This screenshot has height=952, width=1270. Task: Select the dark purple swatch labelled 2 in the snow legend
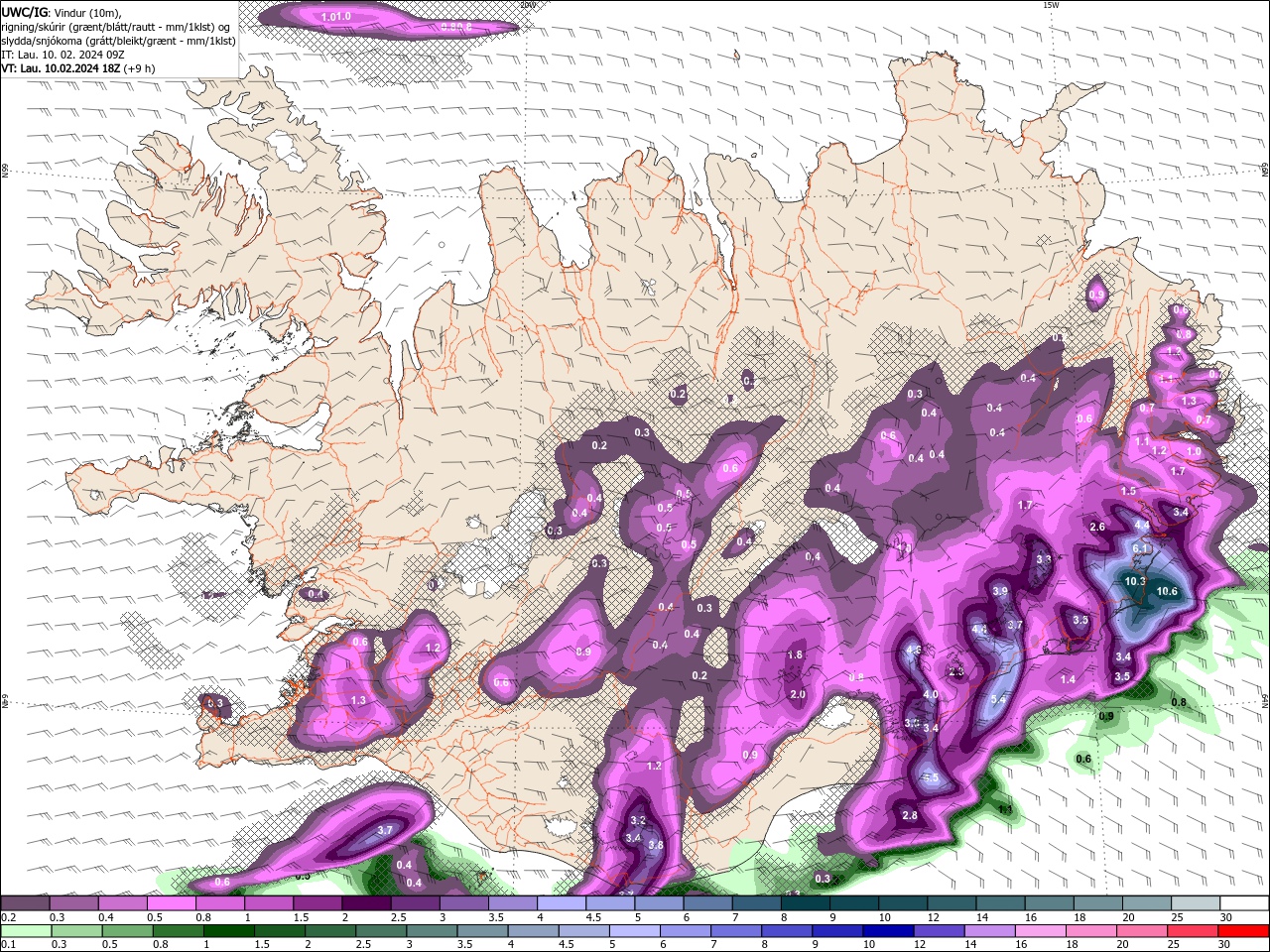click(366, 902)
